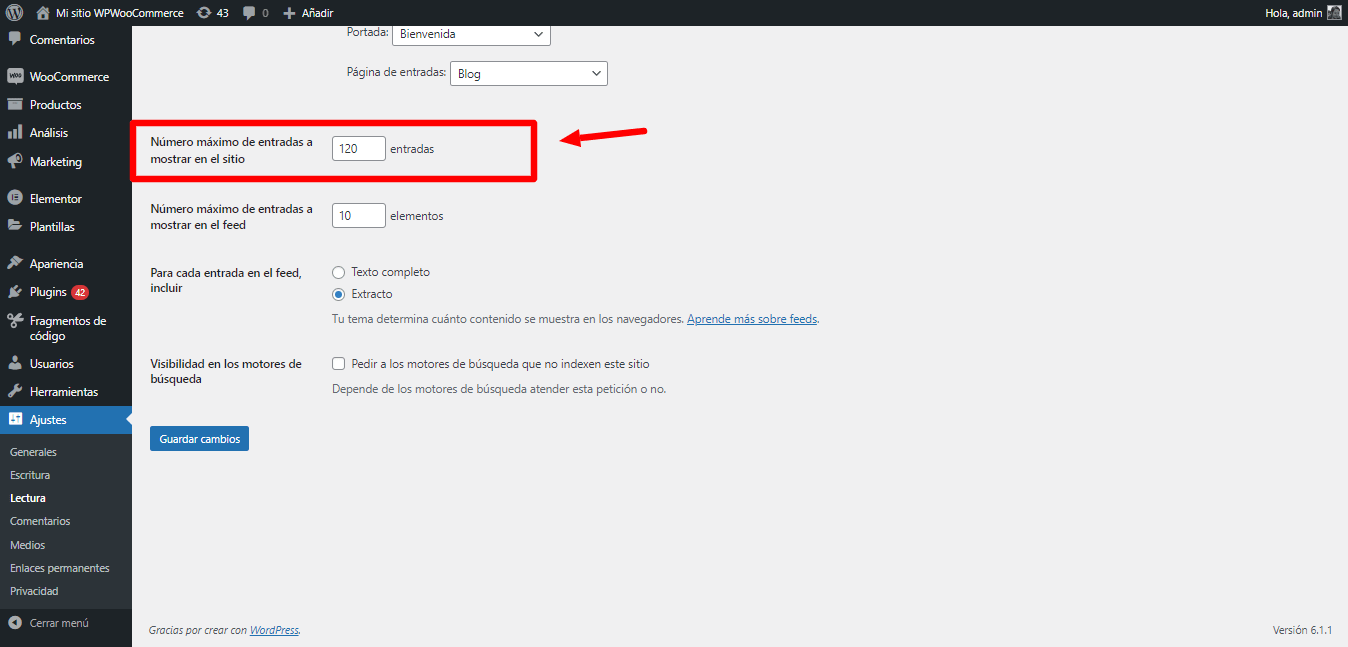Click the feed entries field containing 10

point(359,216)
